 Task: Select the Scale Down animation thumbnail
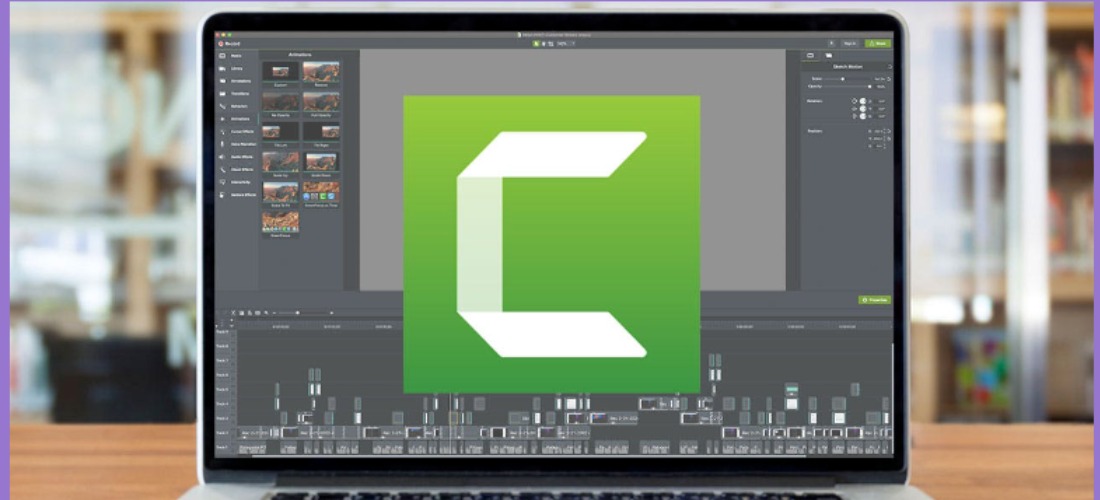pyautogui.click(x=321, y=162)
